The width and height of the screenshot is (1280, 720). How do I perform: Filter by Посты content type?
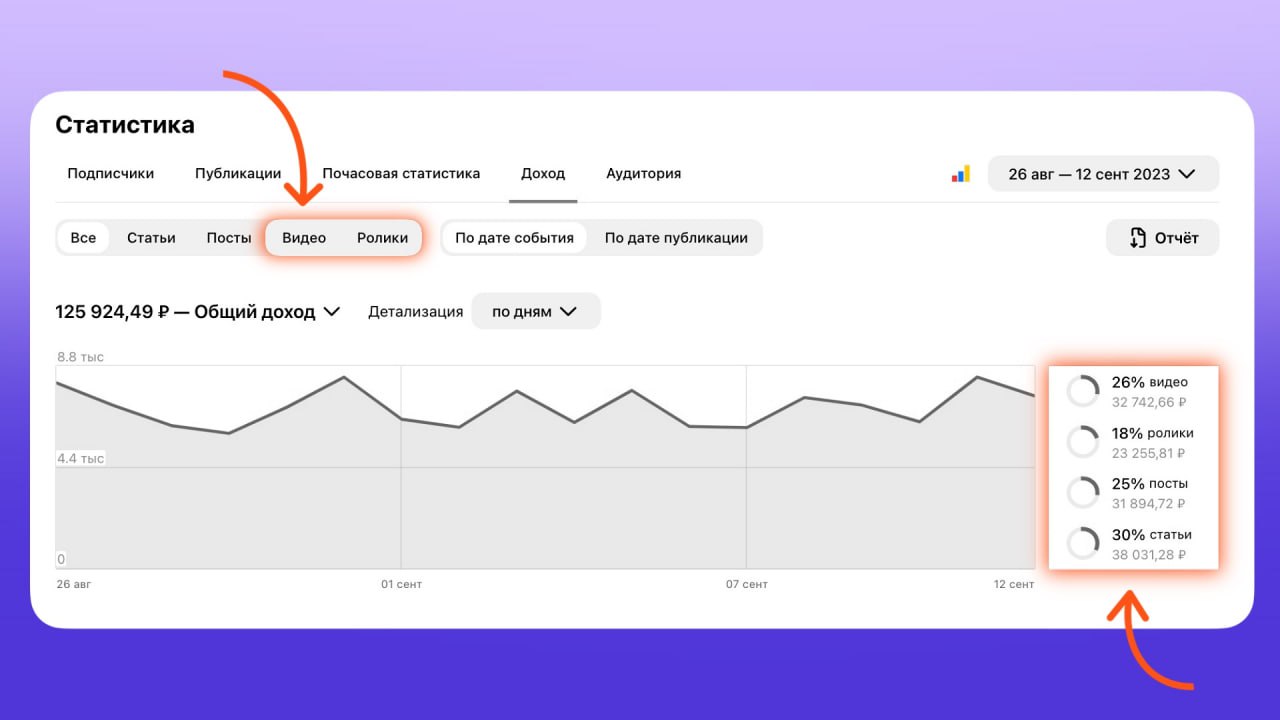[x=229, y=238]
